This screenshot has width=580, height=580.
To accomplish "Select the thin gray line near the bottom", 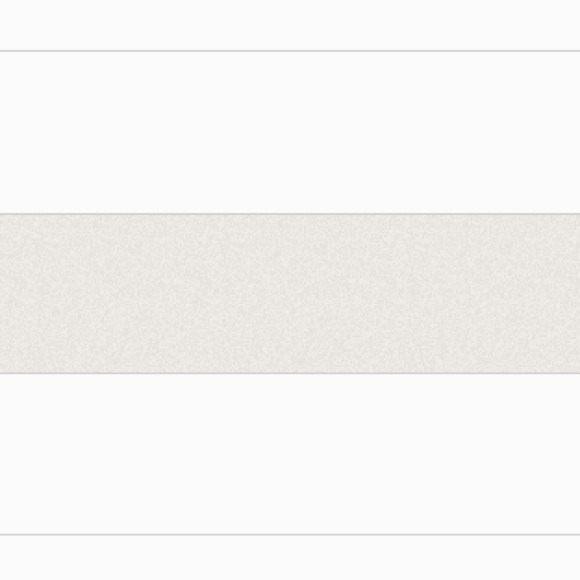I will [290, 535].
